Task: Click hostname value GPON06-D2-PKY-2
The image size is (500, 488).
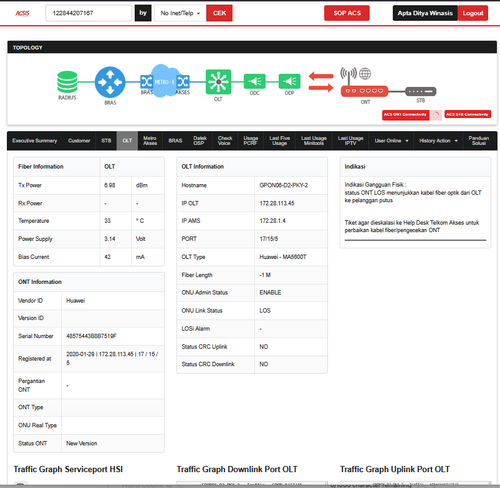Action: coord(284,185)
